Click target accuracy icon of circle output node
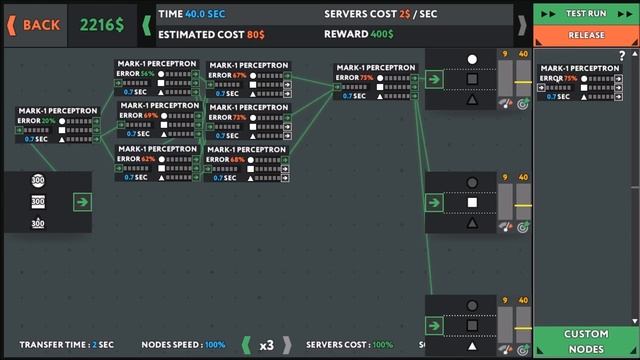Screen dimensions: 640x360 [x=523, y=104]
